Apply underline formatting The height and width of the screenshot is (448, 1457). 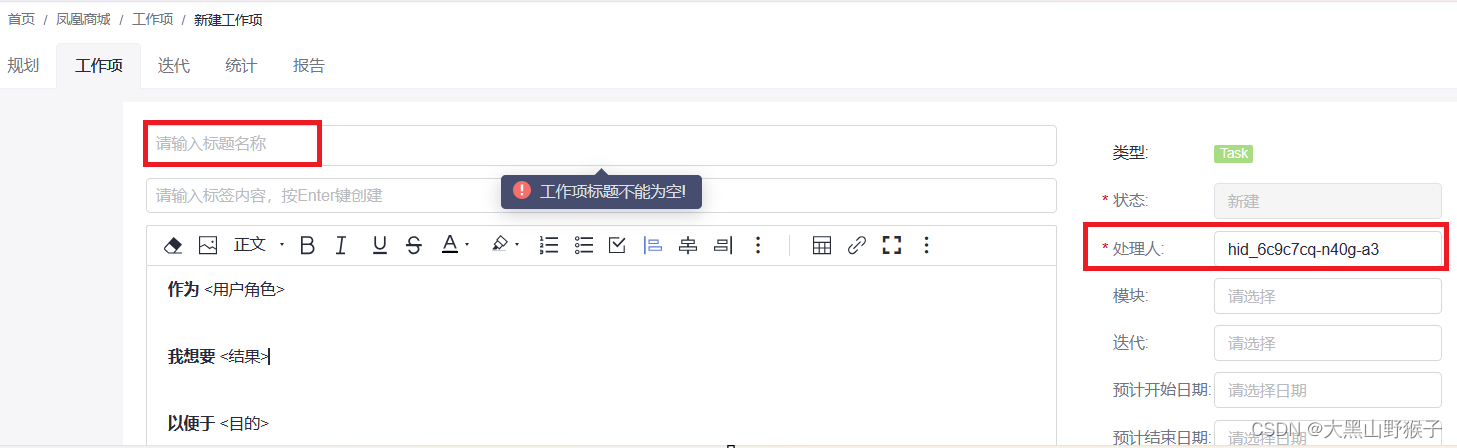[x=380, y=245]
